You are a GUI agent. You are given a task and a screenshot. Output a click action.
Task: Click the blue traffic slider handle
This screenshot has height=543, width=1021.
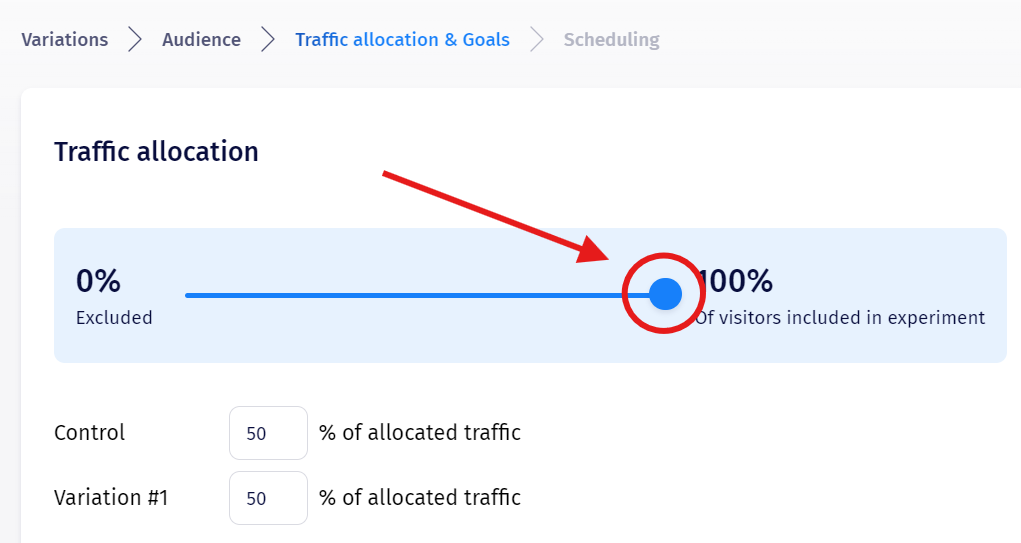coord(665,294)
